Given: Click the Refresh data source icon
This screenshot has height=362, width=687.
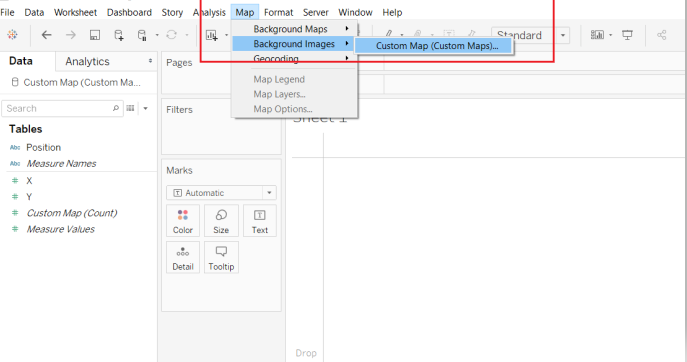Looking at the screenshot, I should tap(171, 35).
